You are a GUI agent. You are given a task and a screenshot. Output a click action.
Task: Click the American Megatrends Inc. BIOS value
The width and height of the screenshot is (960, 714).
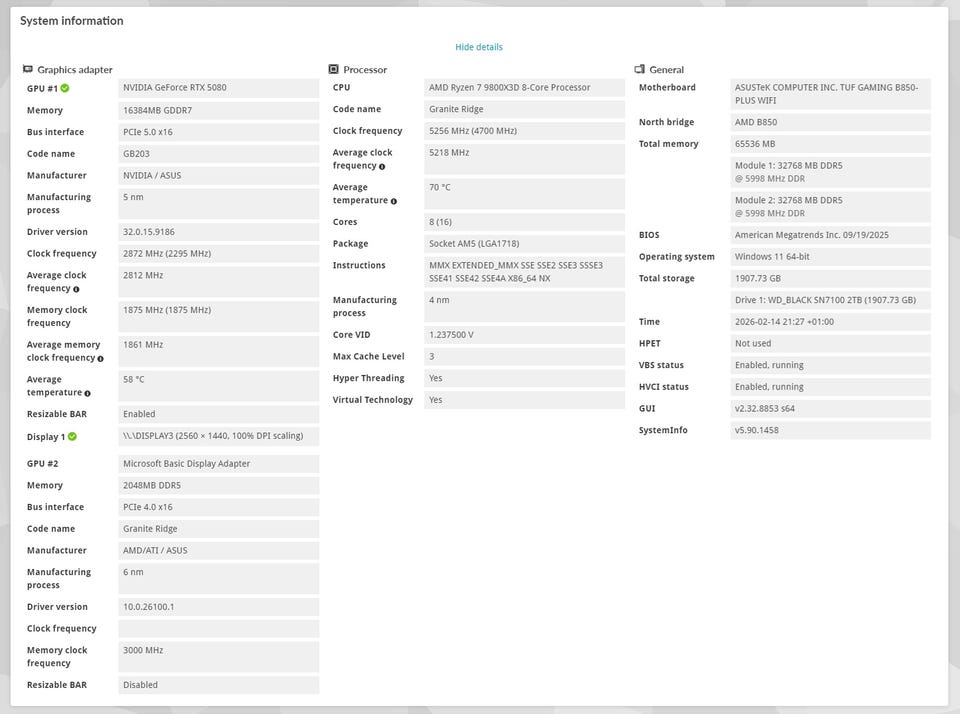pos(830,235)
